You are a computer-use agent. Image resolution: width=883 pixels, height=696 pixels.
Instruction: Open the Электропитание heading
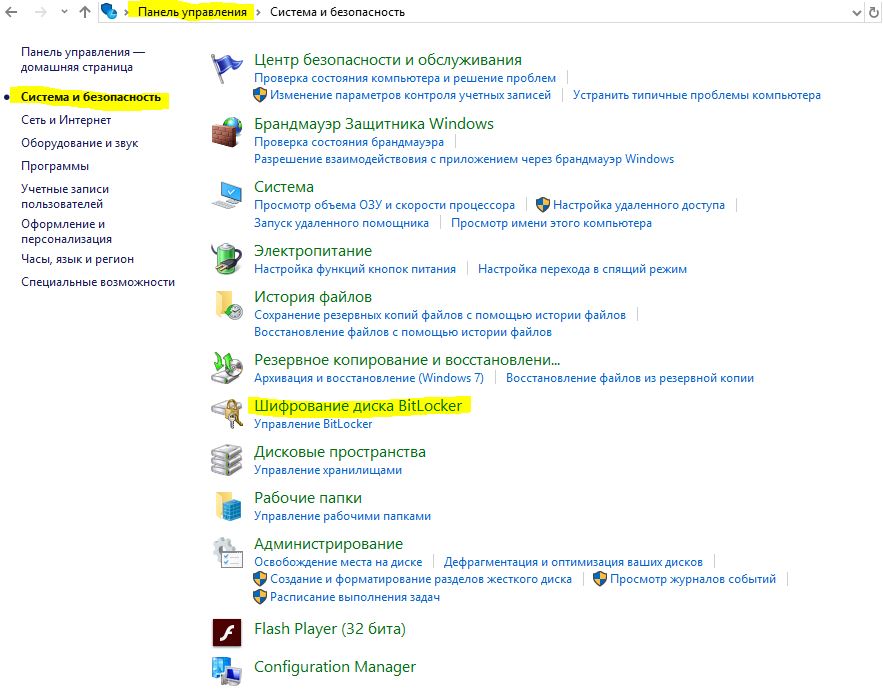(x=313, y=251)
